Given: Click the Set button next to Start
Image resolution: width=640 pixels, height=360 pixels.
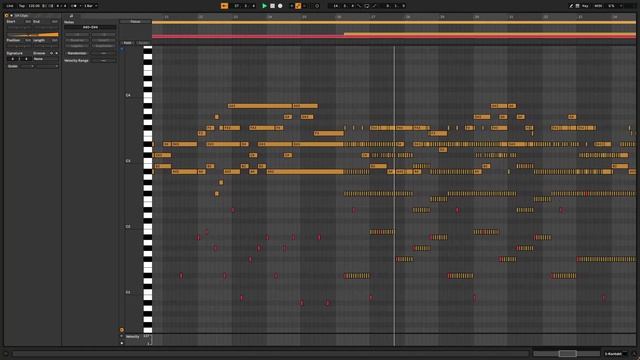Looking at the screenshot, I should [x=28, y=22].
